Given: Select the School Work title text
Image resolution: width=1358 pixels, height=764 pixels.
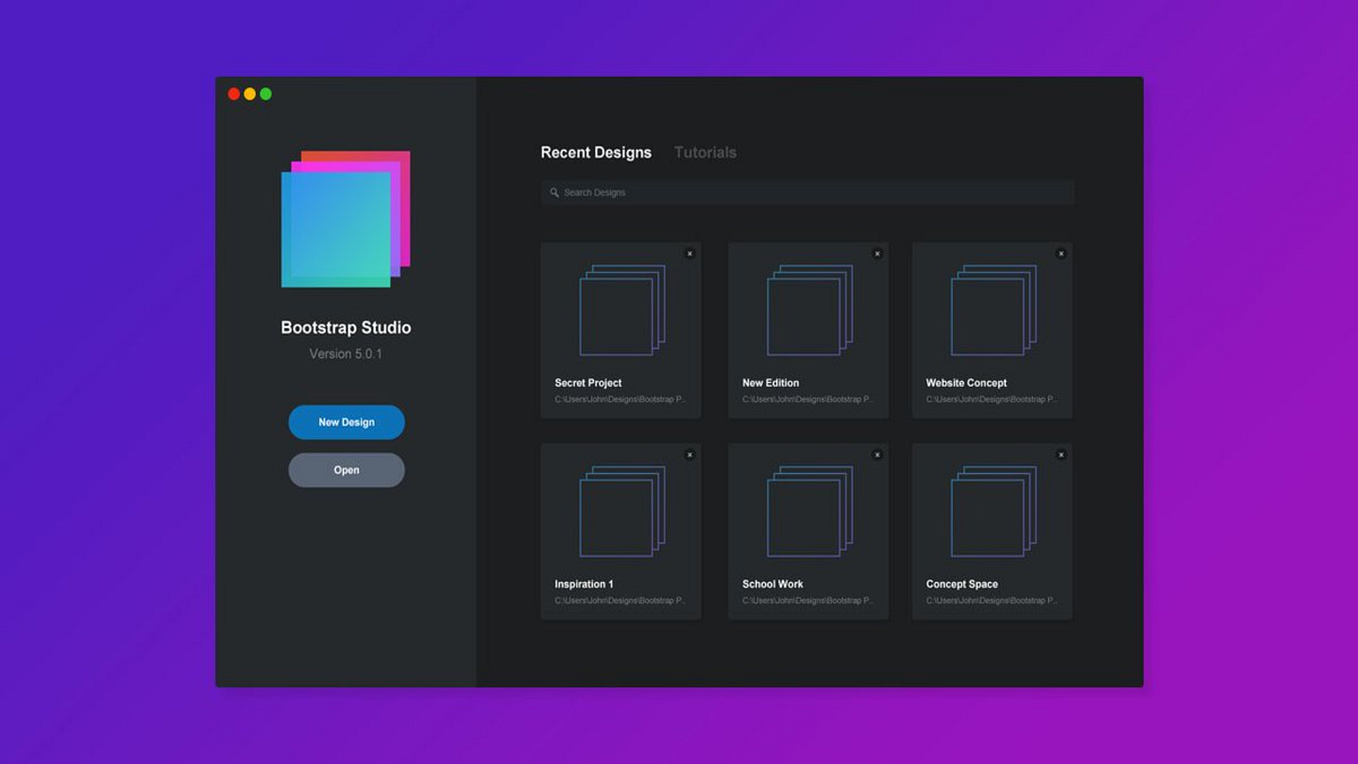Looking at the screenshot, I should (x=773, y=584).
